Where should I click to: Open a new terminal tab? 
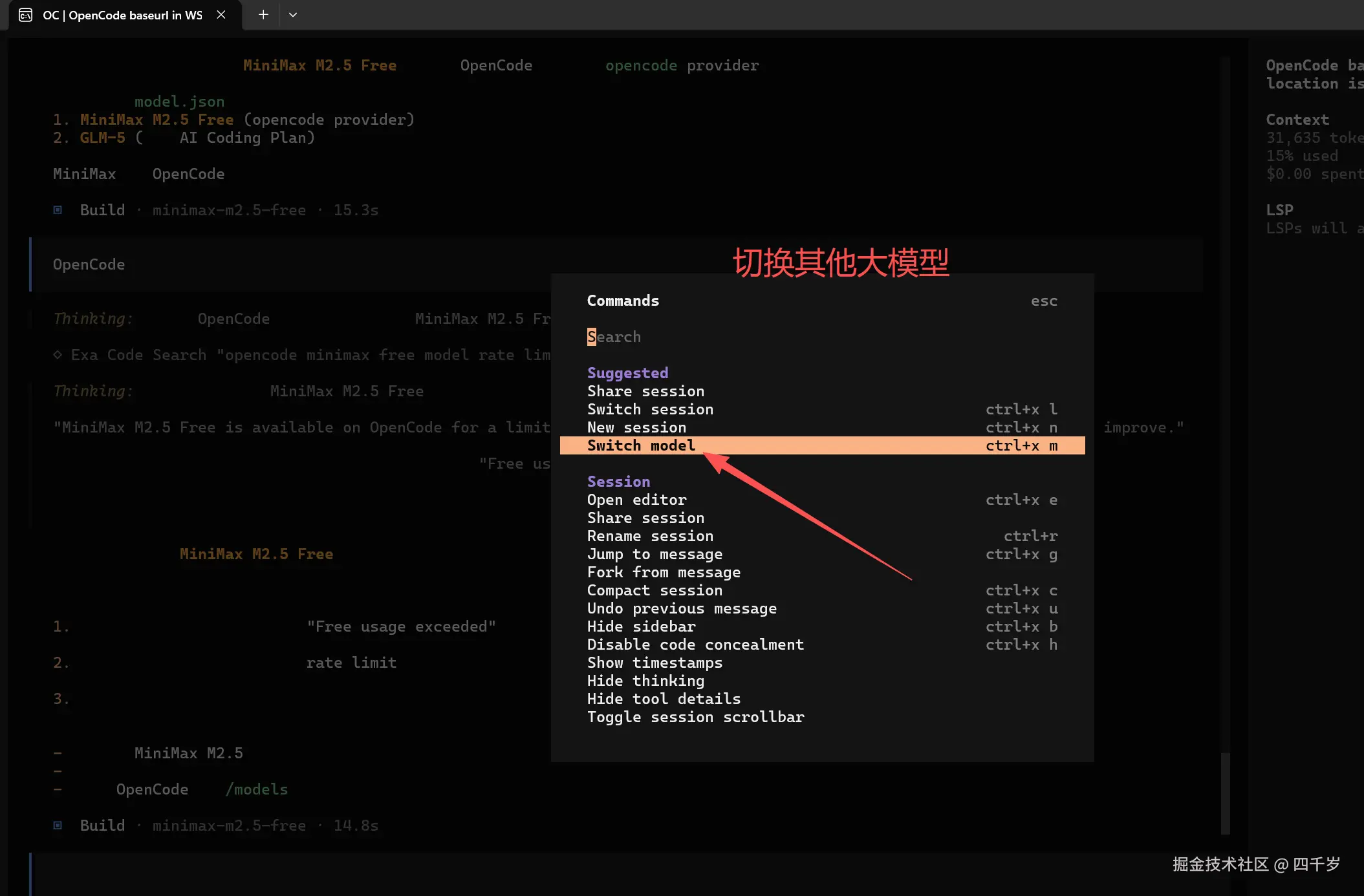coord(263,15)
